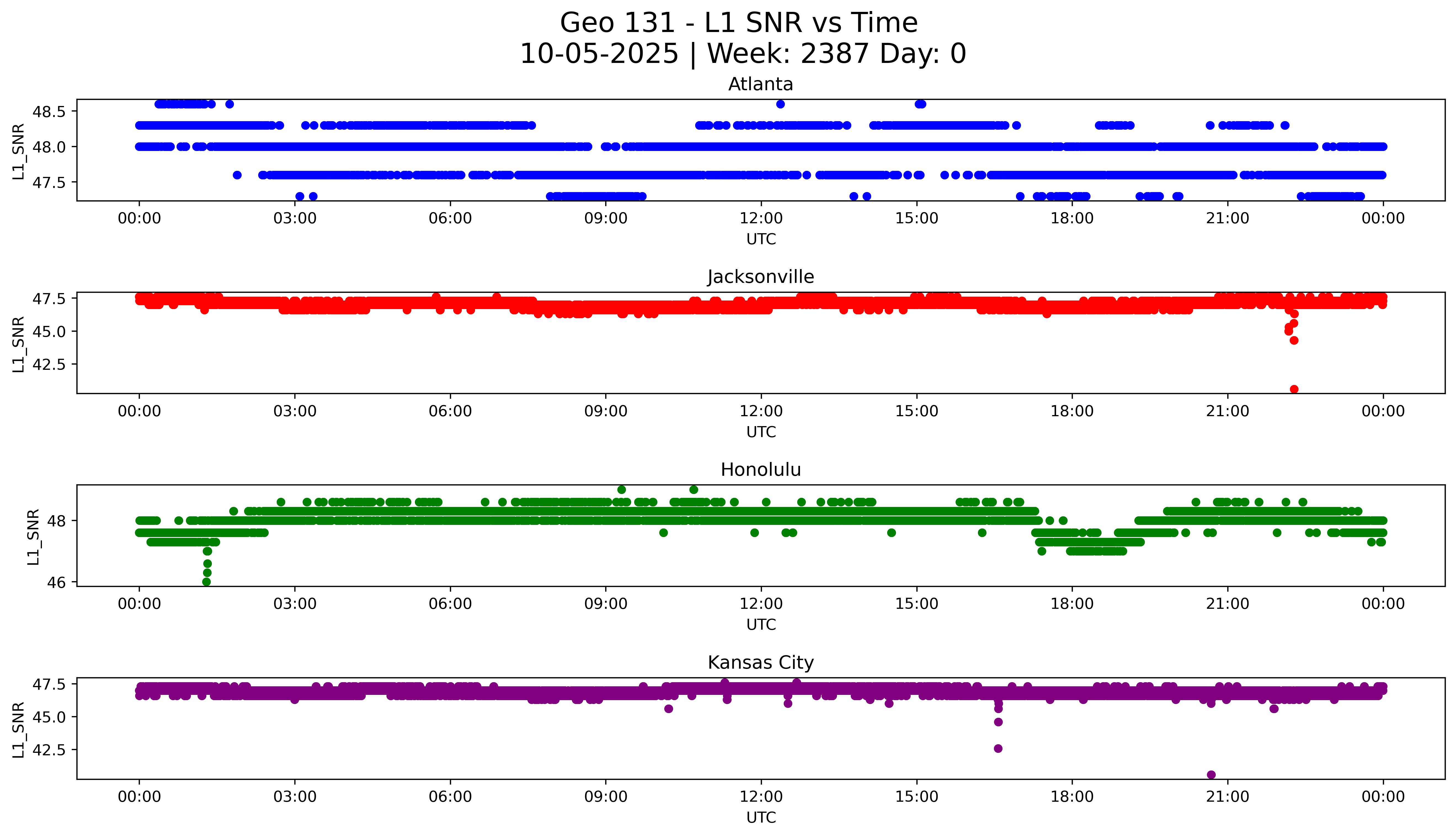The height and width of the screenshot is (837, 1456).
Task: Click the L1_SNR y-axis label of Honolulu plot
Action: [33, 536]
